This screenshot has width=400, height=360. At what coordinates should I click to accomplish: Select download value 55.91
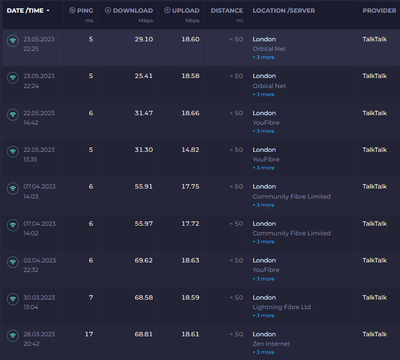144,187
